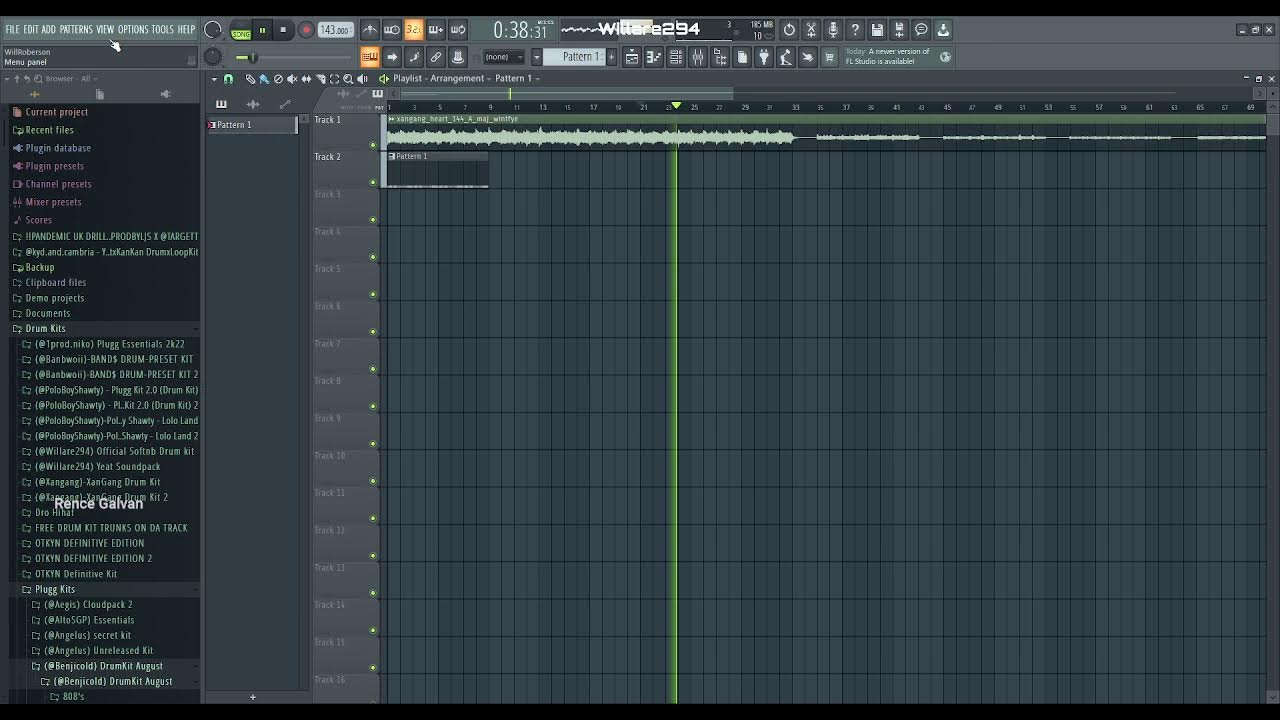The width and height of the screenshot is (1280, 720).
Task: Open the mixer view icon
Action: (698, 57)
